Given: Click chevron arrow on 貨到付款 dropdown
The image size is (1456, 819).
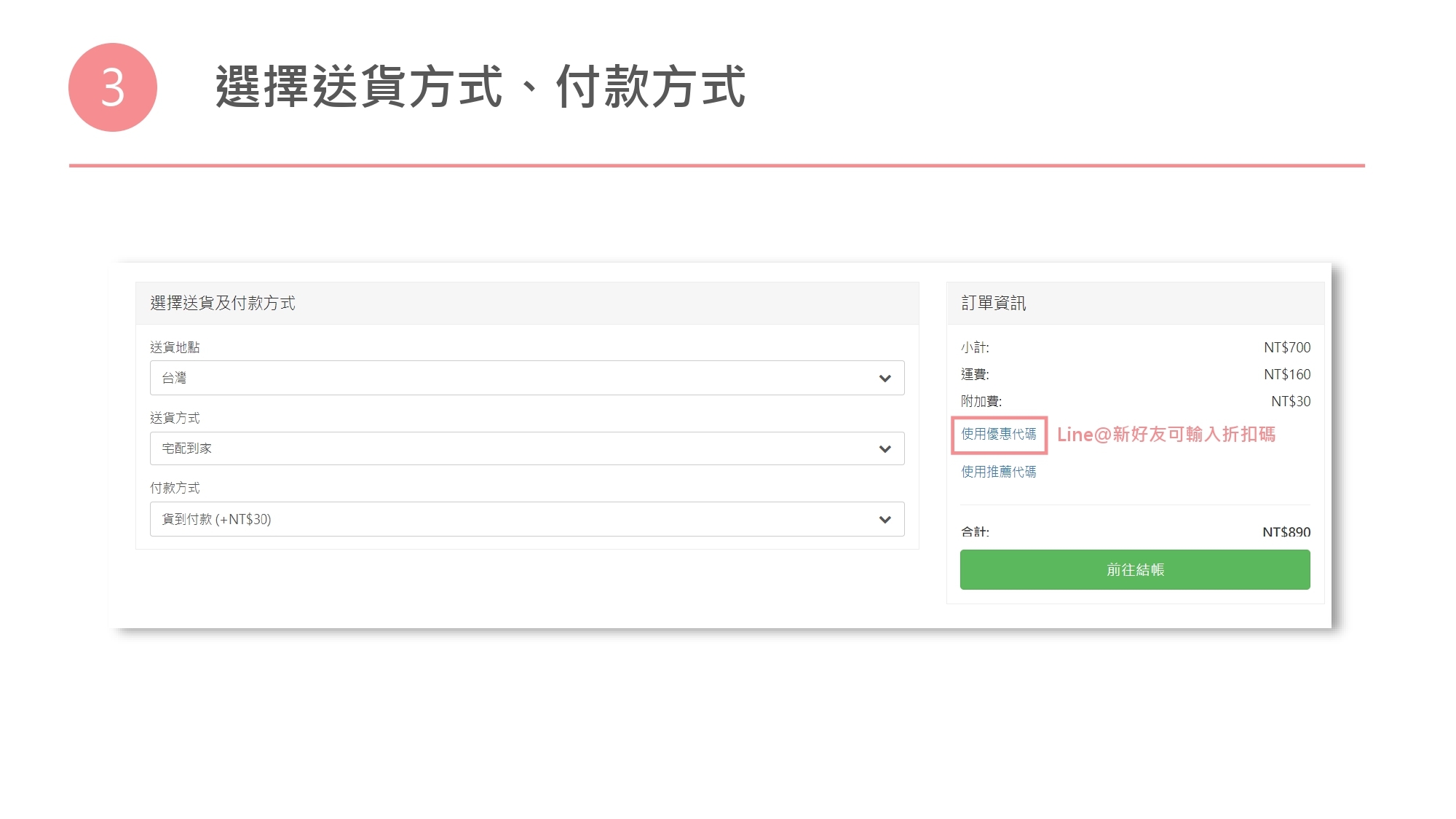Looking at the screenshot, I should (885, 520).
